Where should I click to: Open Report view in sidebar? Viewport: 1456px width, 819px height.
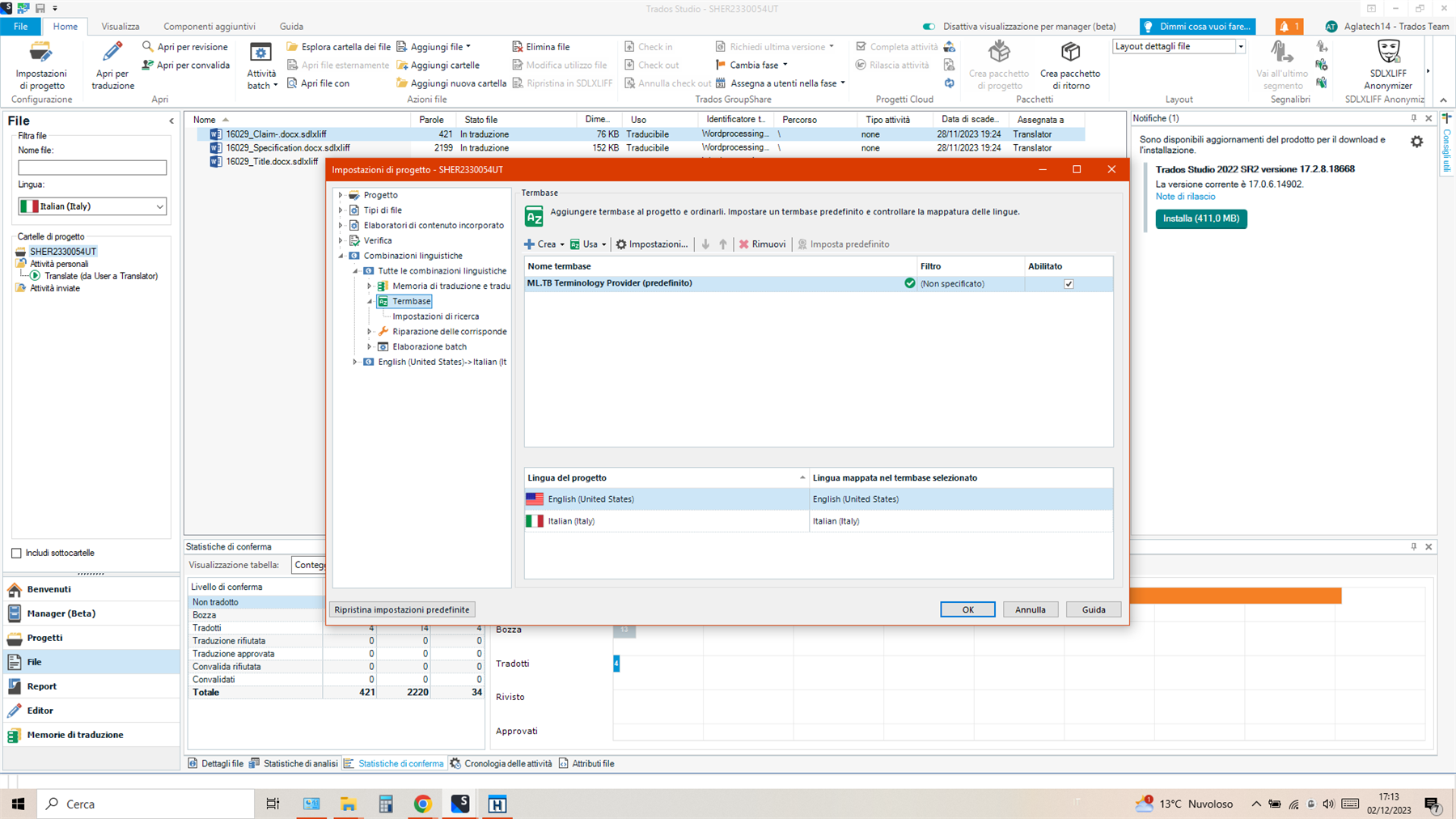(x=91, y=686)
